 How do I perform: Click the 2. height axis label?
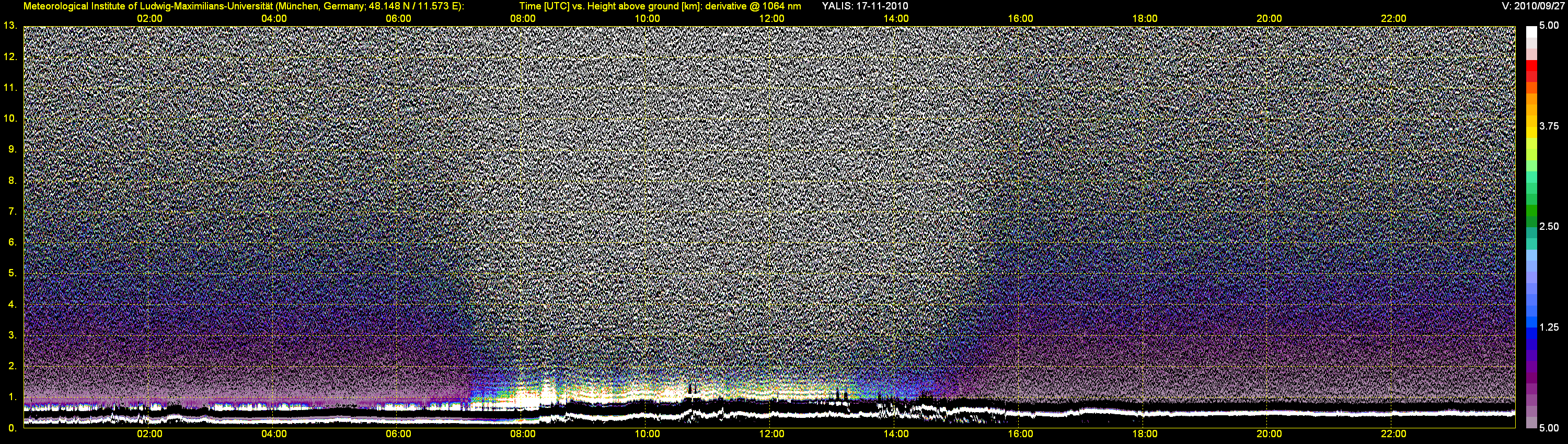[x=13, y=366]
